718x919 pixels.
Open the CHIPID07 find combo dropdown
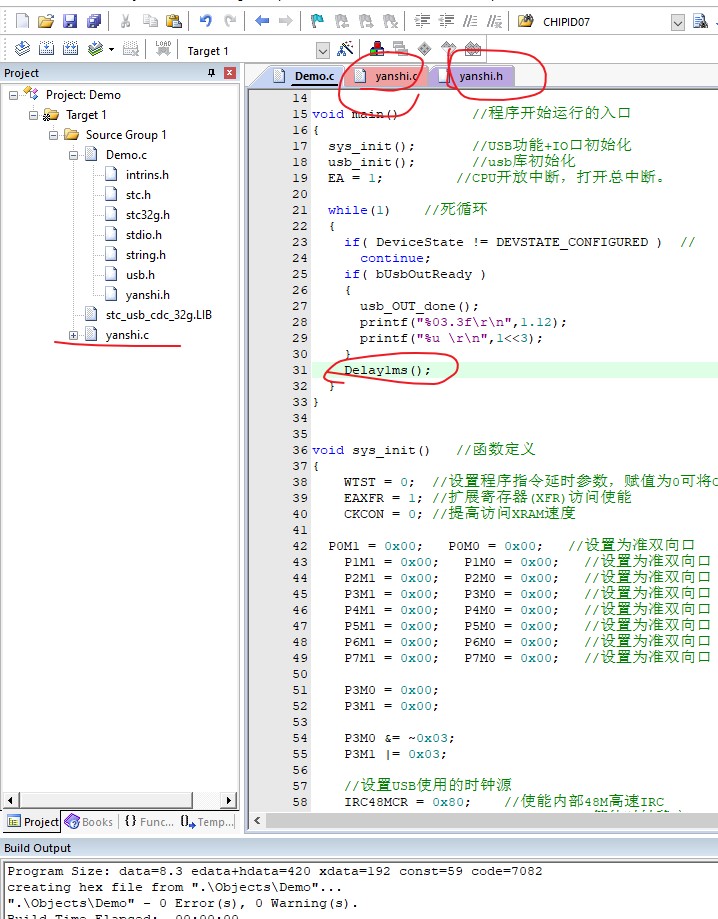[x=678, y=23]
